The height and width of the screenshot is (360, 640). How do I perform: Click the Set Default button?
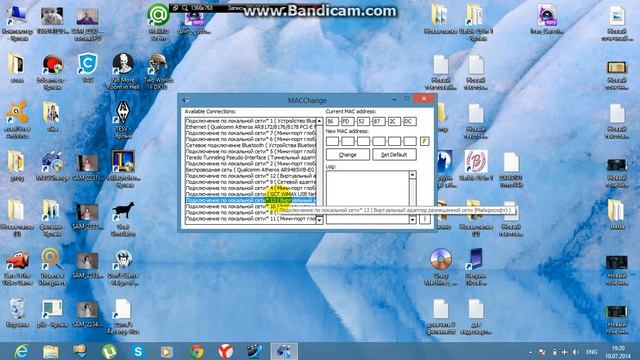394,155
